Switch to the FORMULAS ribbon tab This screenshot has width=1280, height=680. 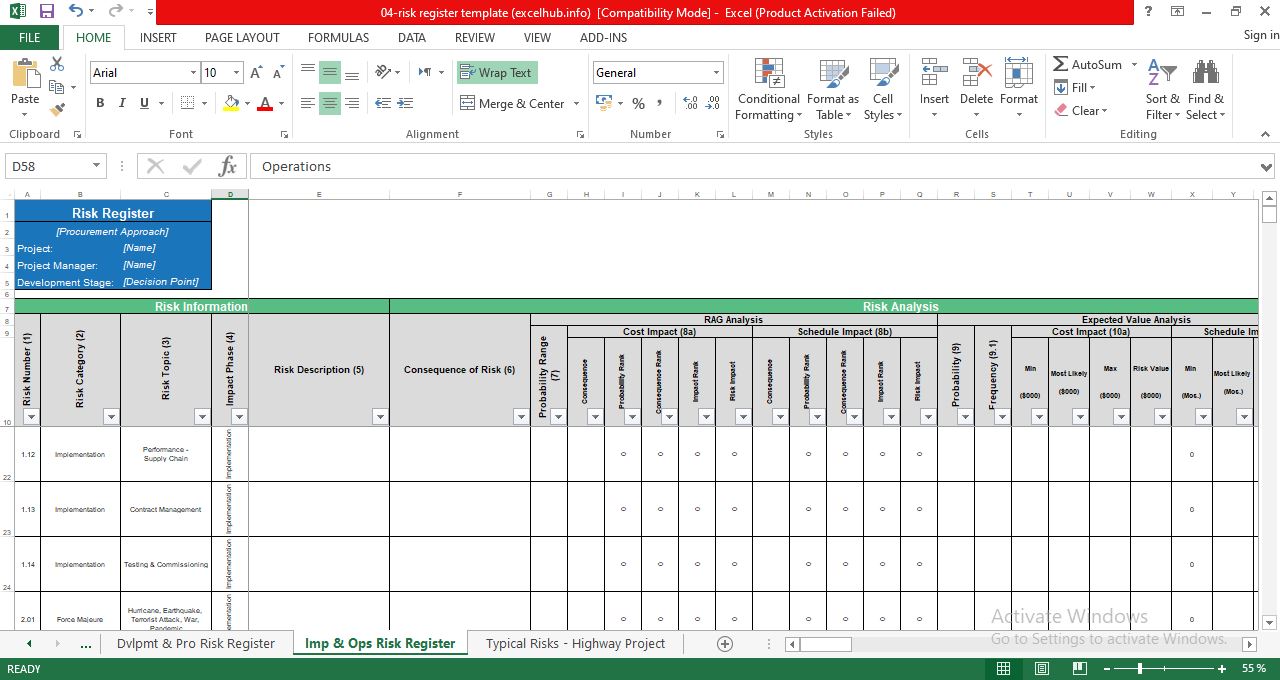(338, 38)
